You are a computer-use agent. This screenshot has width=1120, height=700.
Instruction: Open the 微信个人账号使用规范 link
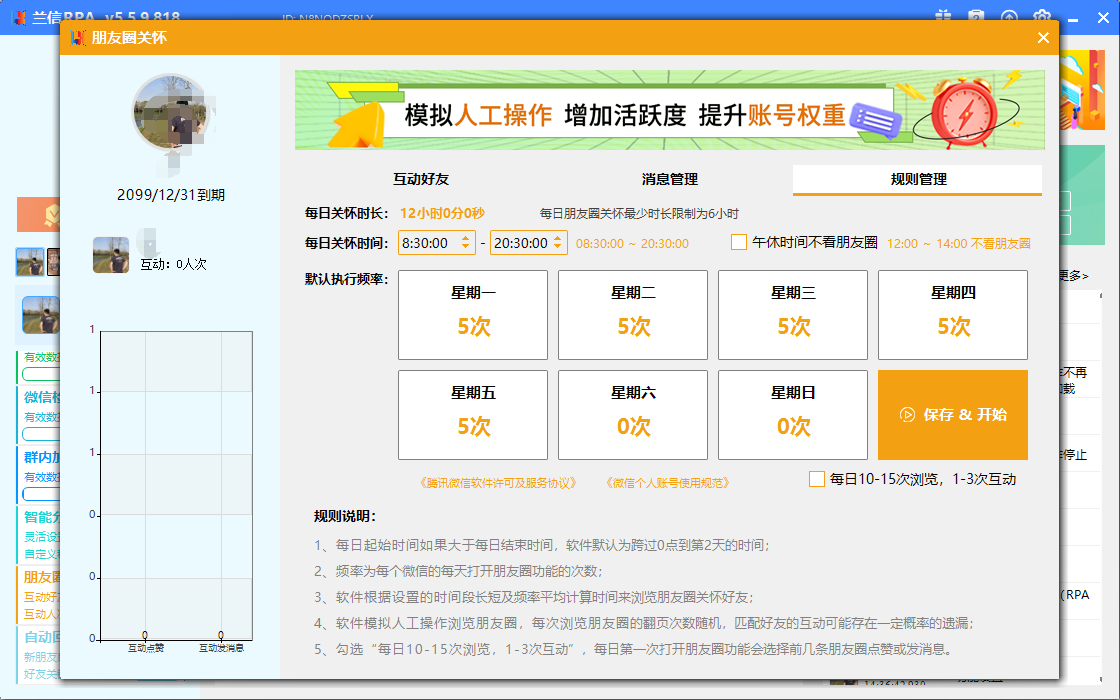pos(667,483)
